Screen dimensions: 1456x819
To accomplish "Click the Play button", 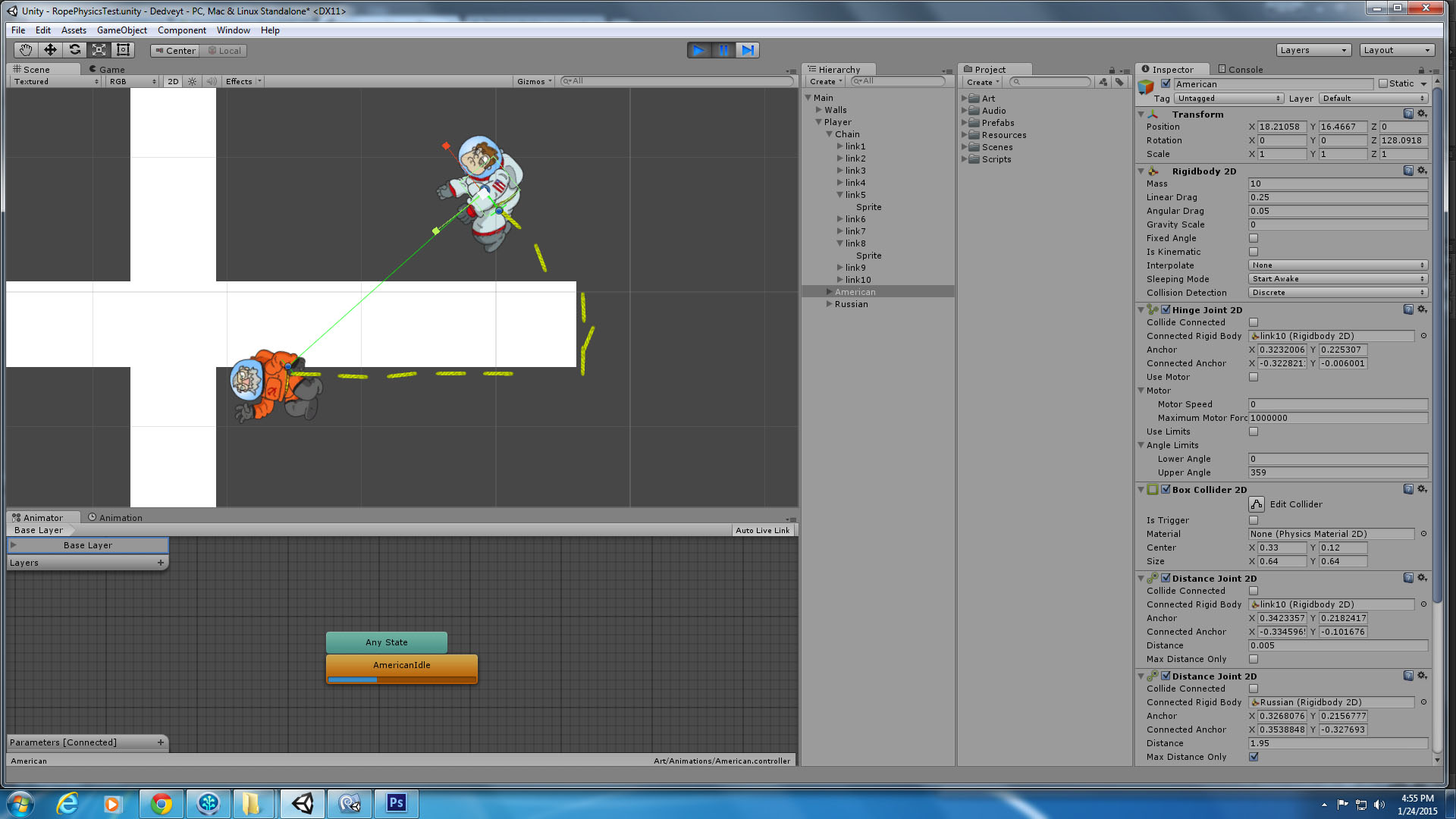I will point(699,50).
